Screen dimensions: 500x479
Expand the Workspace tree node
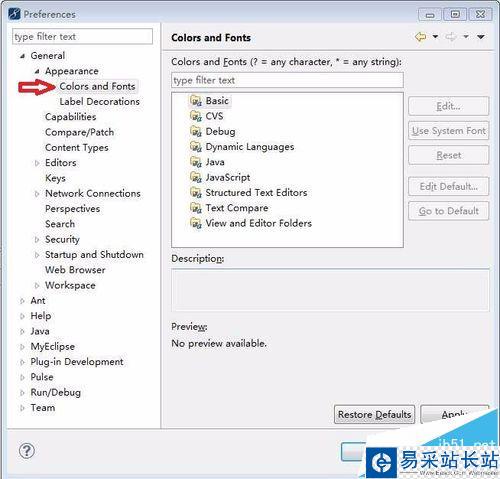(37, 285)
